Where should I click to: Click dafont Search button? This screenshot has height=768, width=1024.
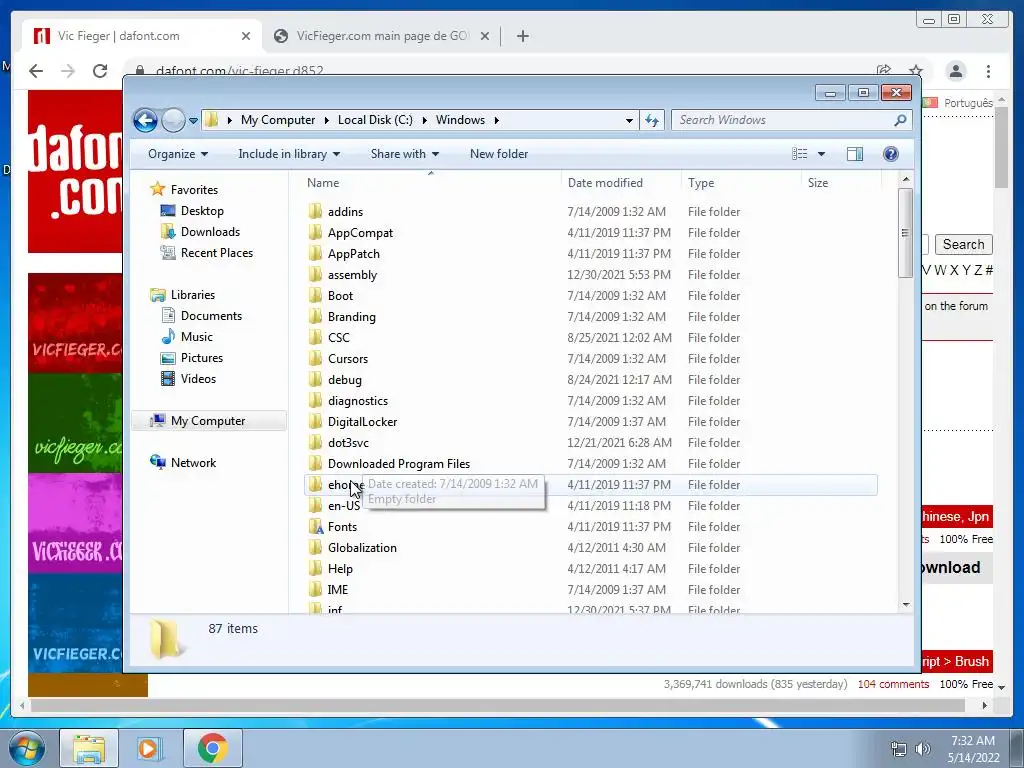tap(963, 244)
